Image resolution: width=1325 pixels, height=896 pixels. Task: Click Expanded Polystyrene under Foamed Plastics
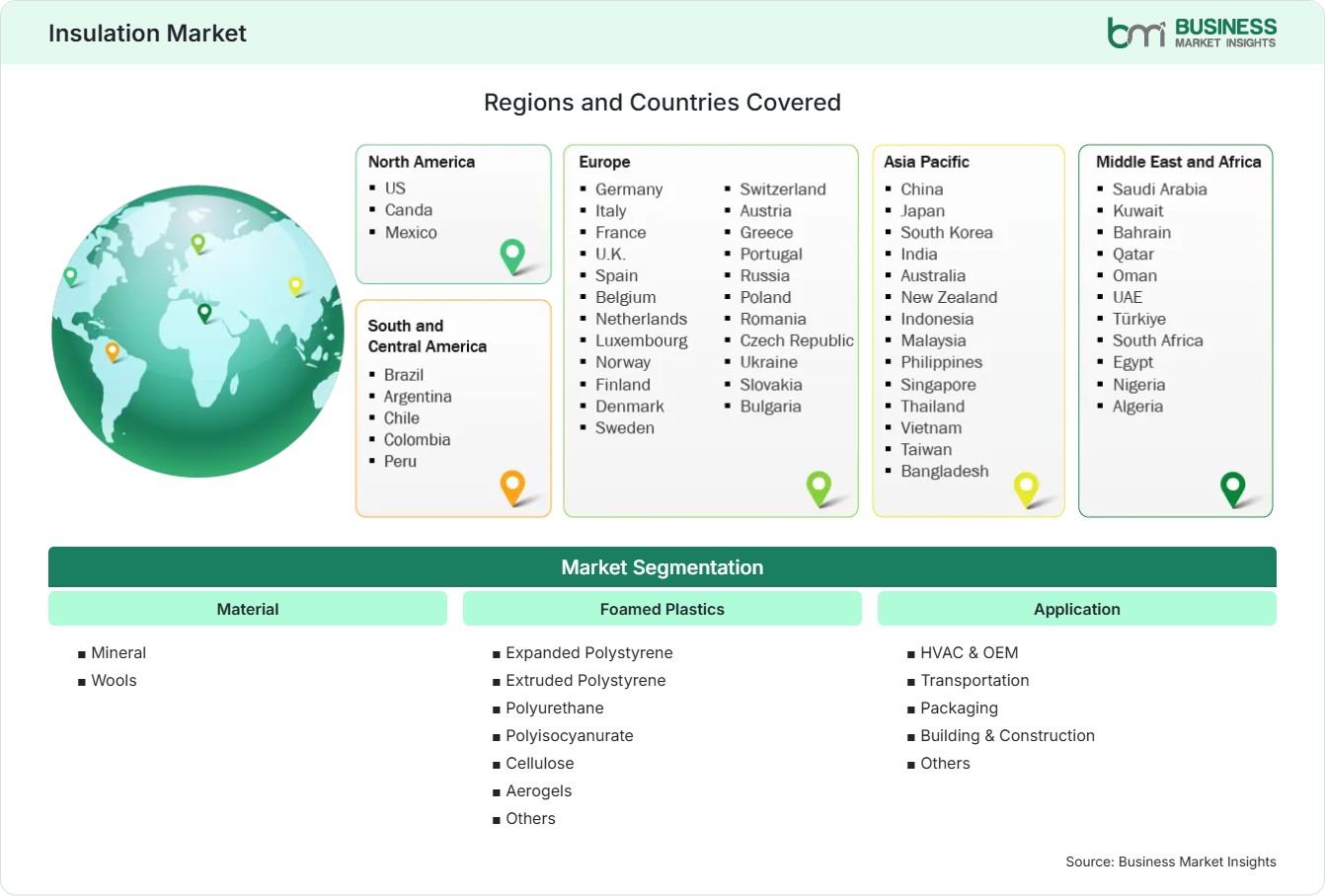click(589, 653)
